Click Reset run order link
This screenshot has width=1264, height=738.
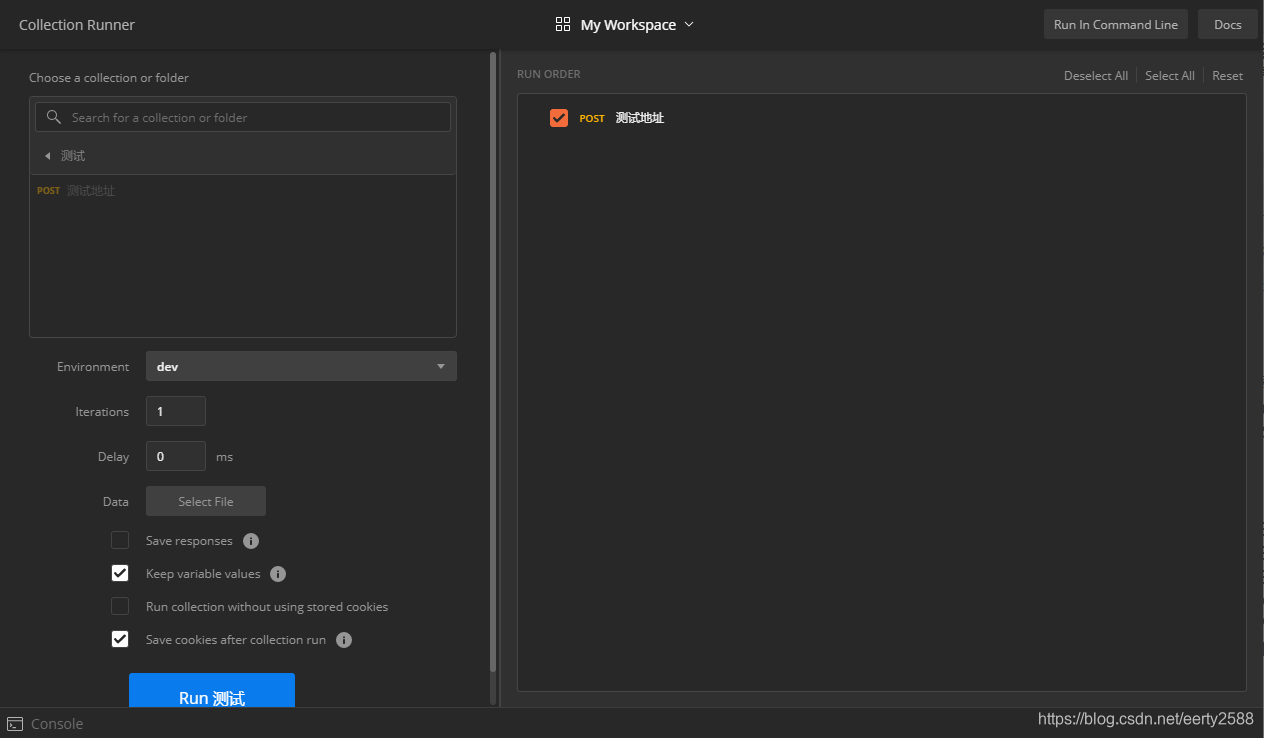pyautogui.click(x=1228, y=76)
